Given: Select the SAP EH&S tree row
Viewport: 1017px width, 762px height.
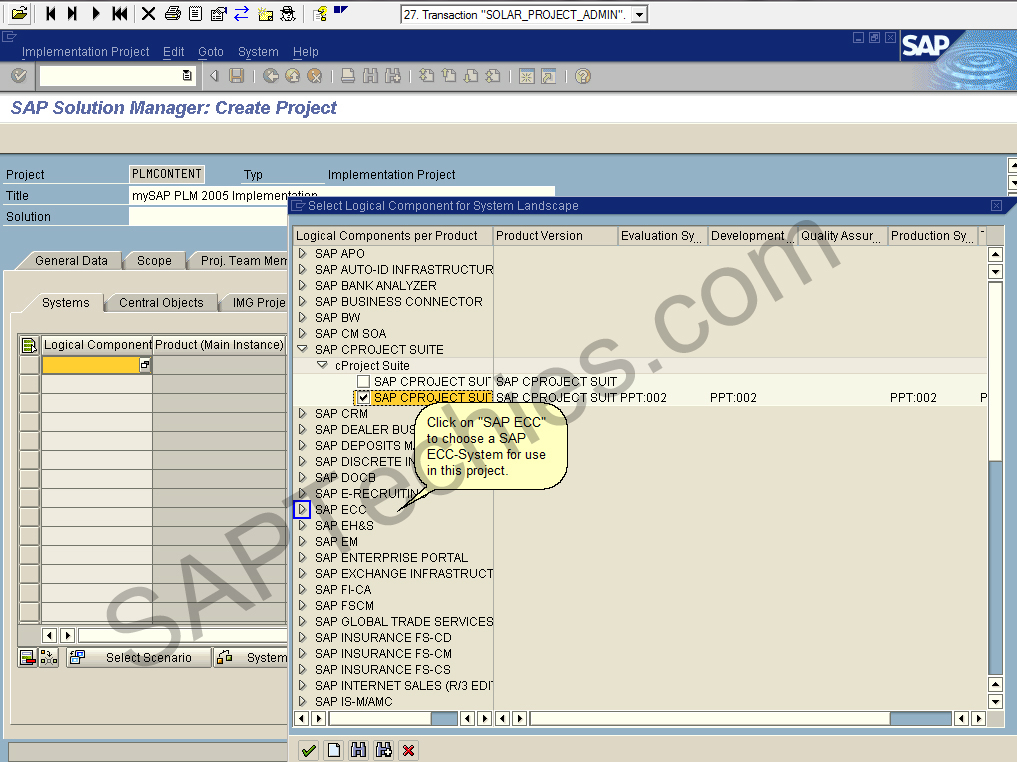Looking at the screenshot, I should click(344, 525).
